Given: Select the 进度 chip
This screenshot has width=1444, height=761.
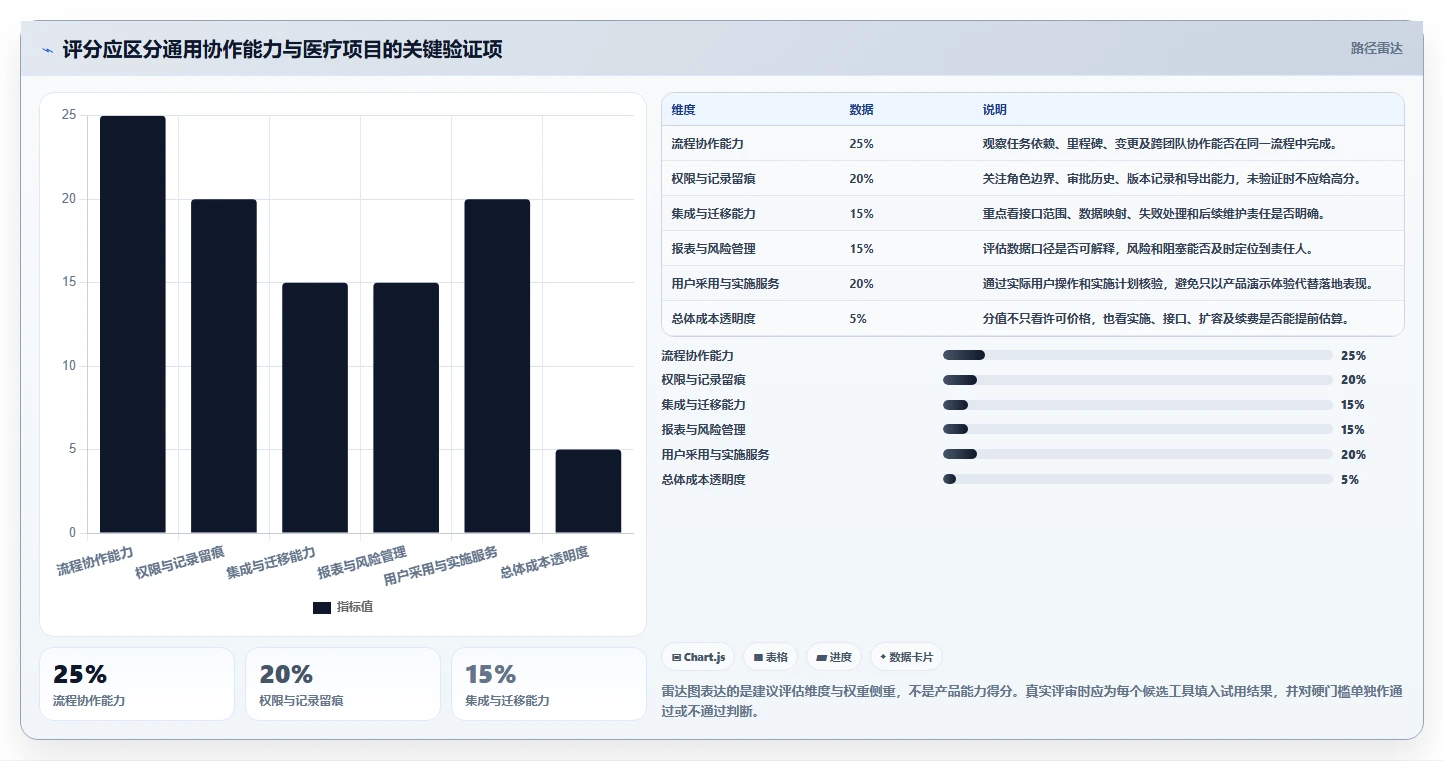Looking at the screenshot, I should 834,657.
